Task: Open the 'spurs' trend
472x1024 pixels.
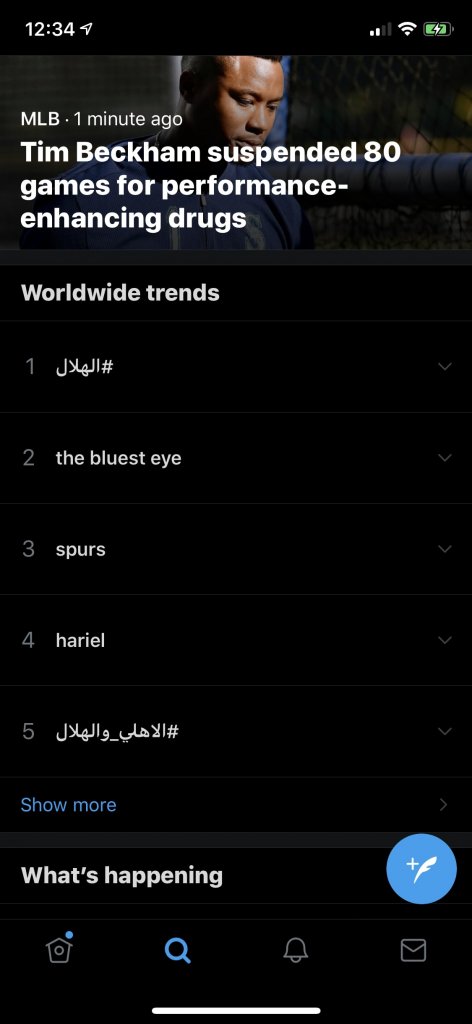Action: point(80,550)
